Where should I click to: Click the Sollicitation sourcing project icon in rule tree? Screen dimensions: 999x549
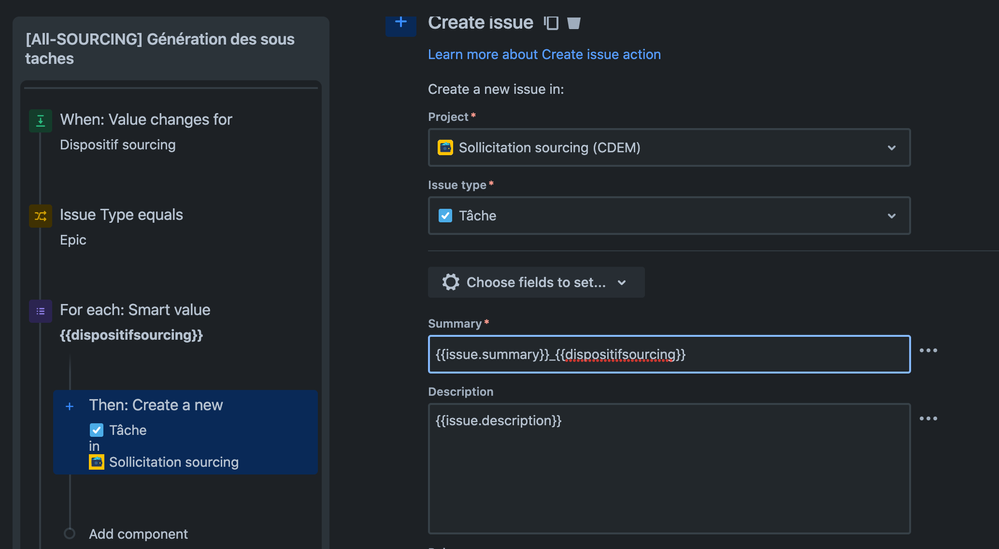point(96,462)
